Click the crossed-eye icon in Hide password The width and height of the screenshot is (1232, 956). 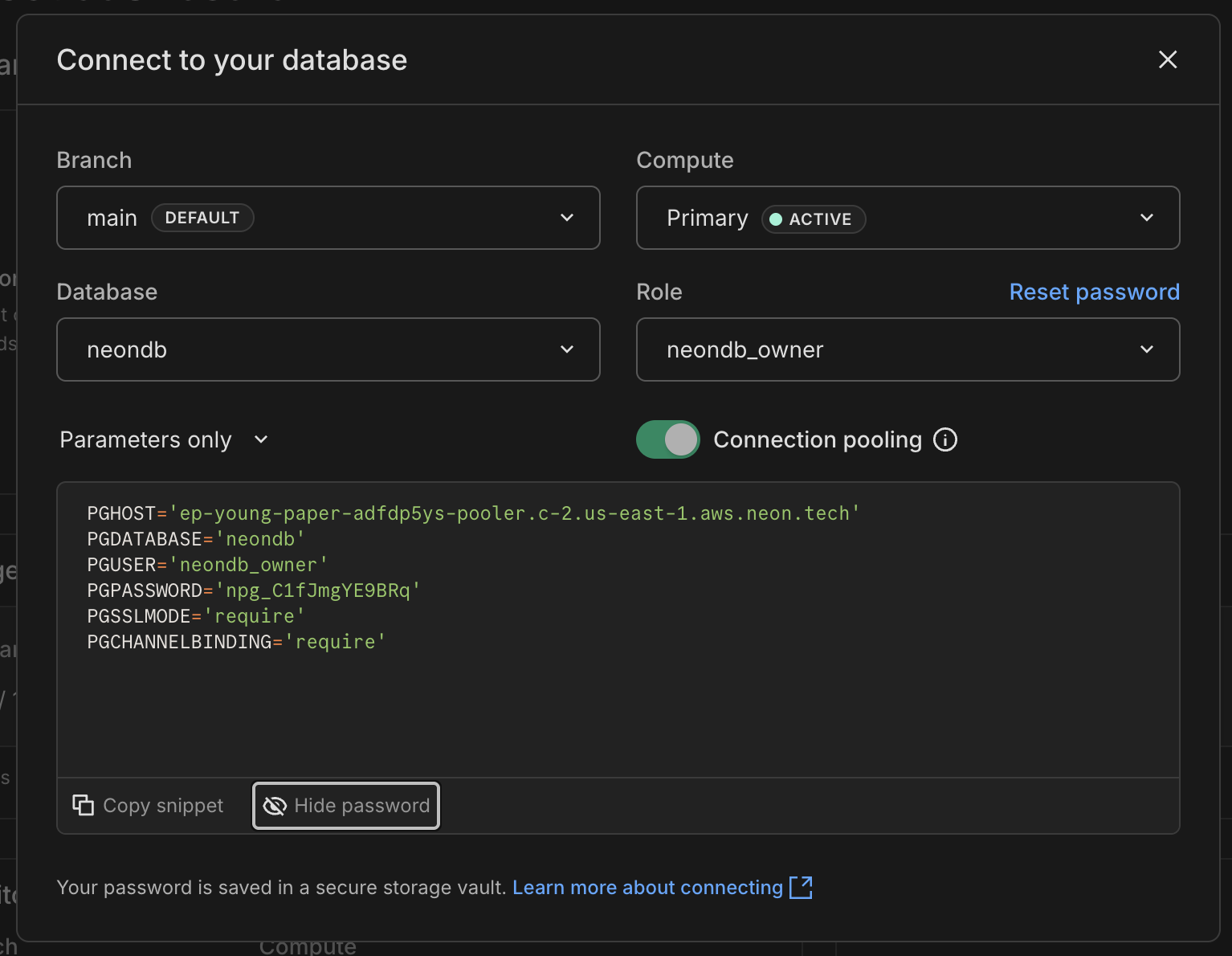[275, 806]
